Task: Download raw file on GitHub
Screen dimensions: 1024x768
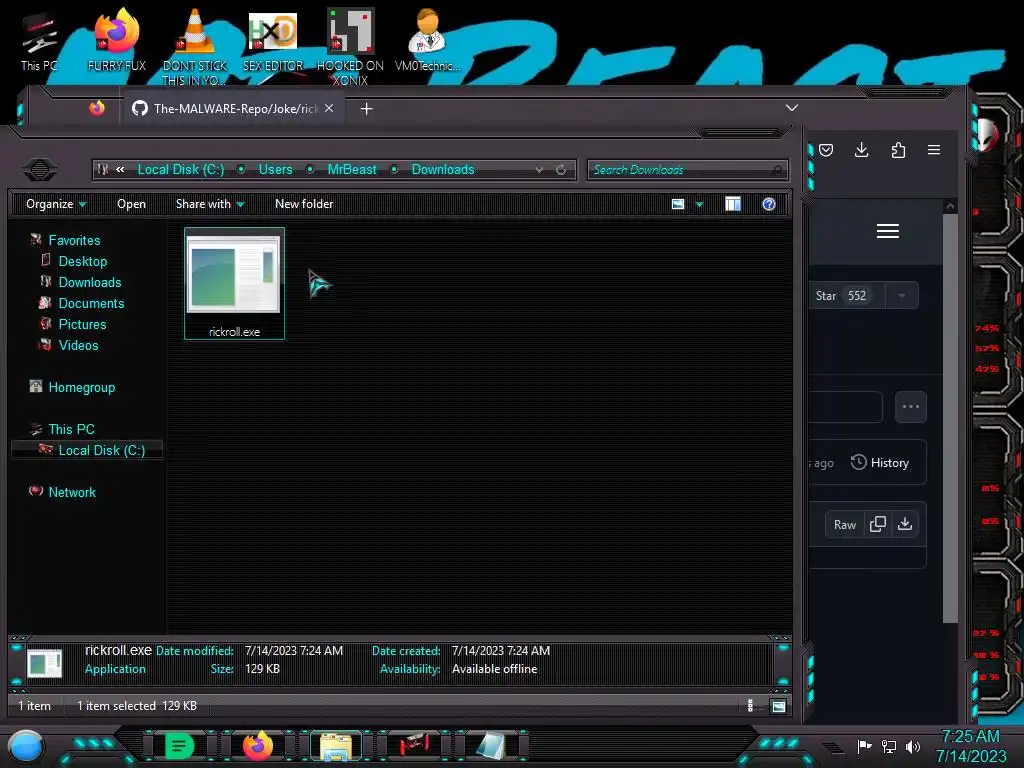Action: click(x=904, y=524)
